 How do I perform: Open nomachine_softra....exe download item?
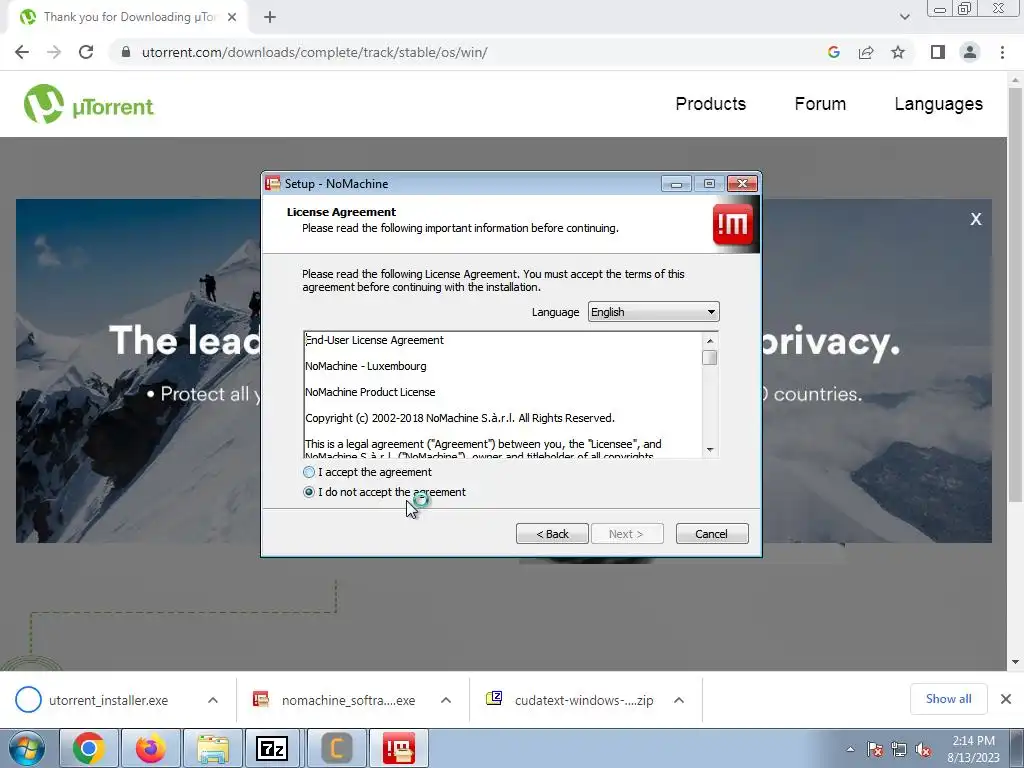click(x=334, y=700)
